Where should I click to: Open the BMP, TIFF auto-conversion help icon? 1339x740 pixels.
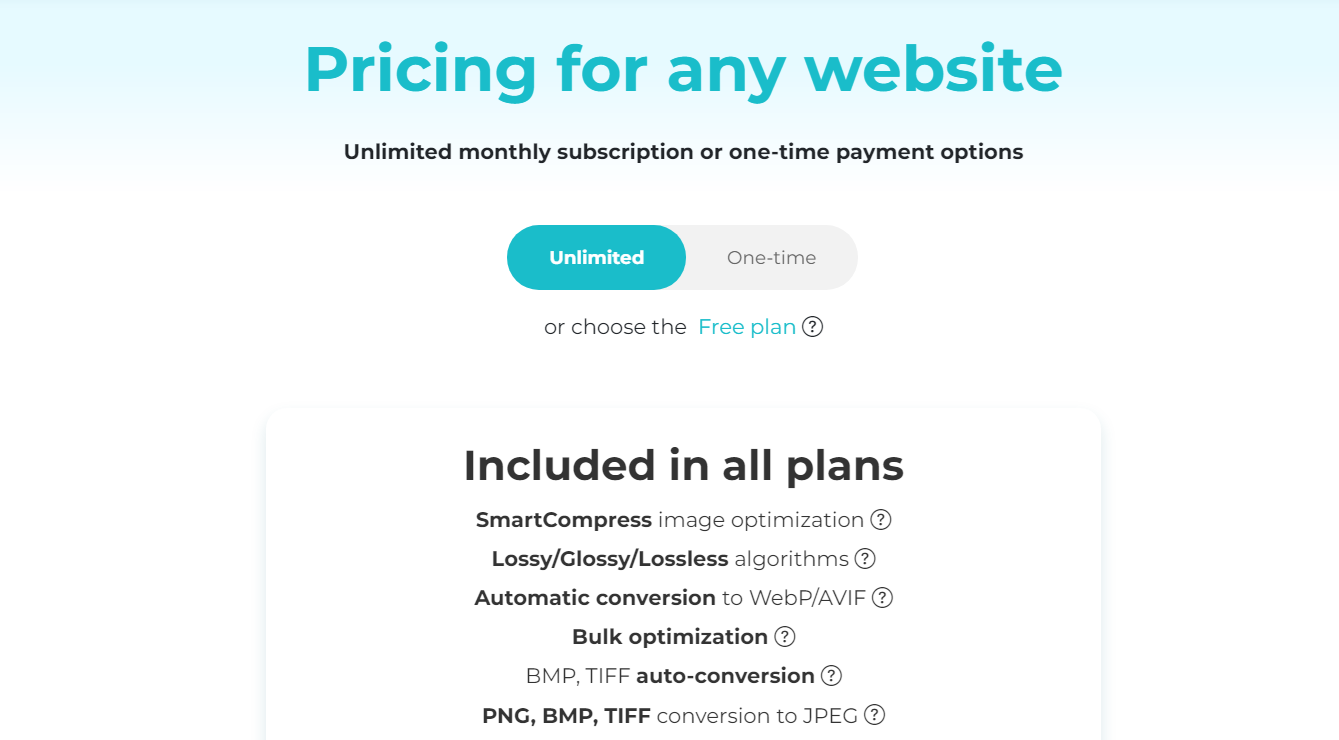click(831, 676)
